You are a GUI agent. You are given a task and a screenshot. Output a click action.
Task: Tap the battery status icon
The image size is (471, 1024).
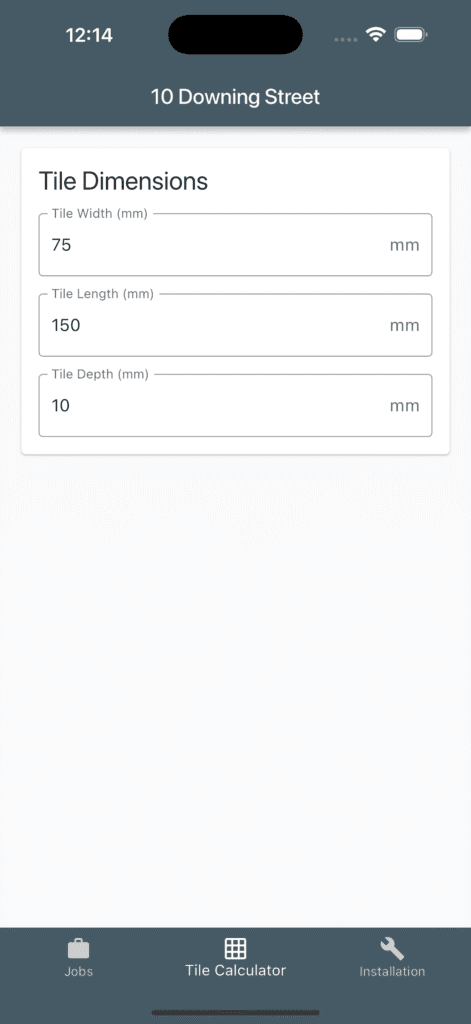411,35
